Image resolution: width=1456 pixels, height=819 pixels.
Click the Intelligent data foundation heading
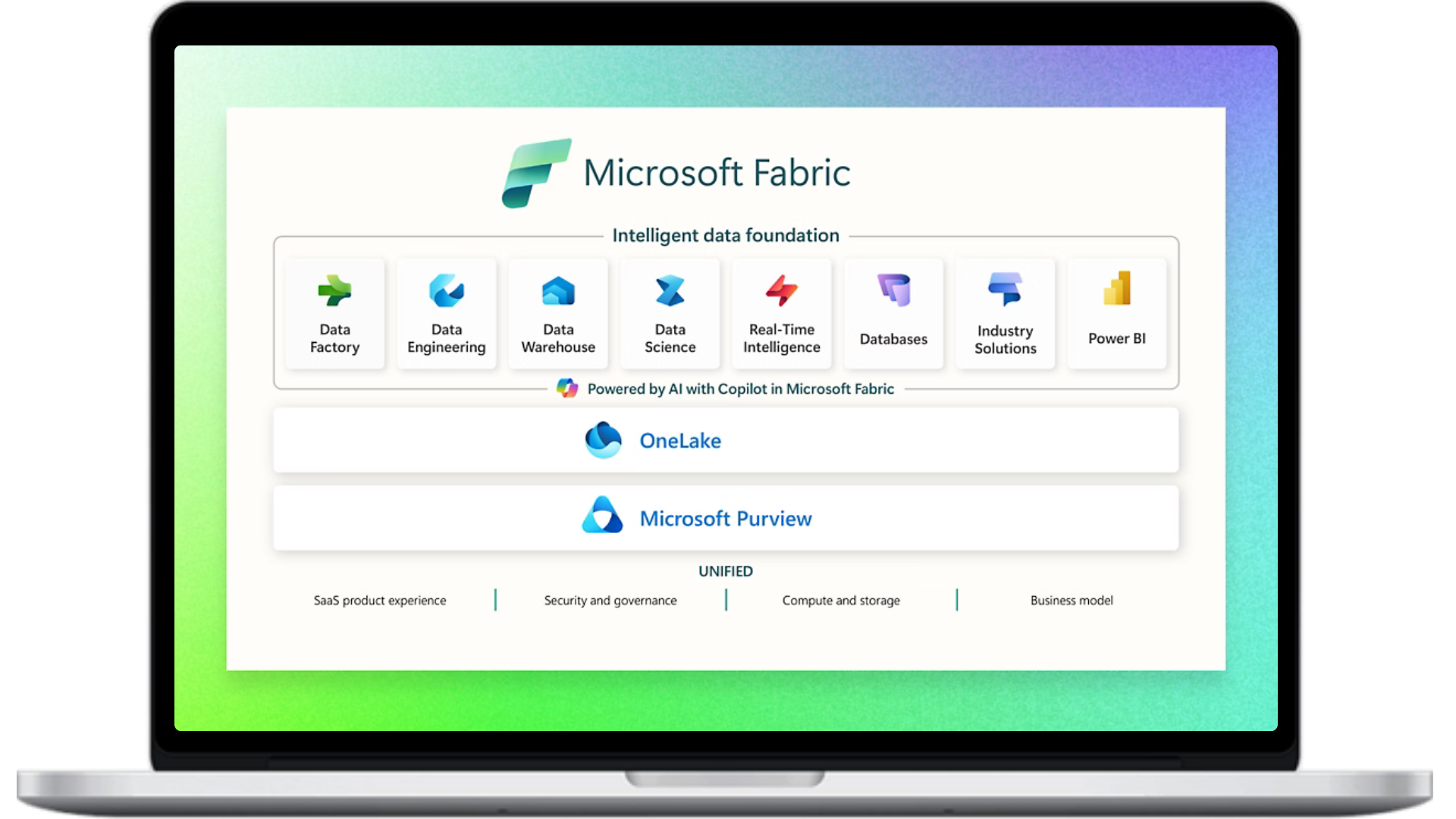(x=726, y=236)
